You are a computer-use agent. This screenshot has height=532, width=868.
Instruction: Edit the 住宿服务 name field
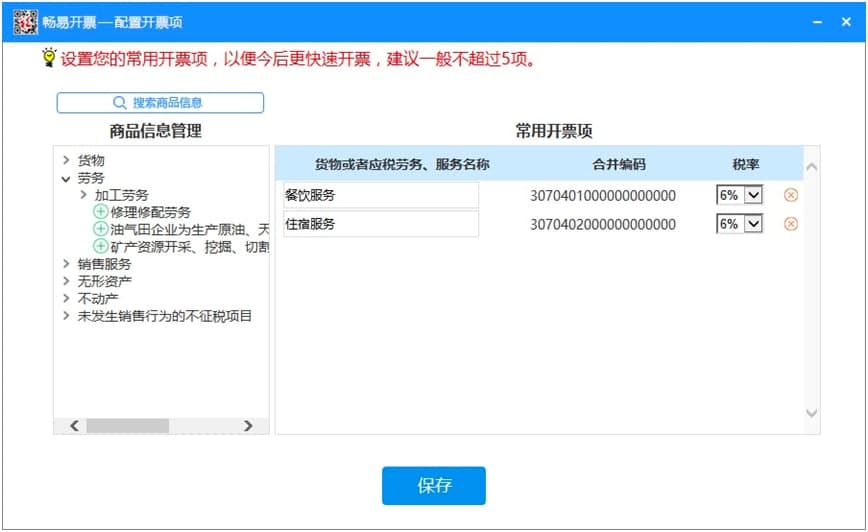point(381,224)
